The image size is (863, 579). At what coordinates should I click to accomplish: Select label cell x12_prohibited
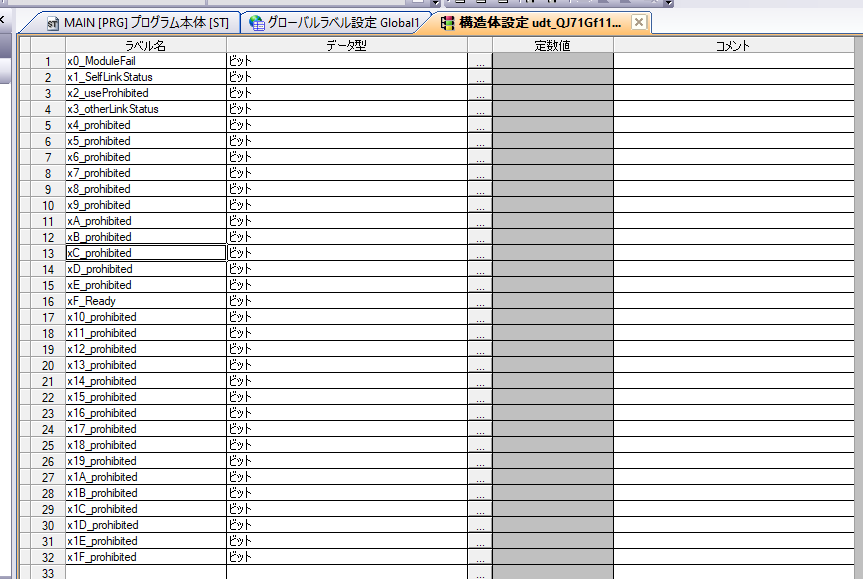click(146, 349)
